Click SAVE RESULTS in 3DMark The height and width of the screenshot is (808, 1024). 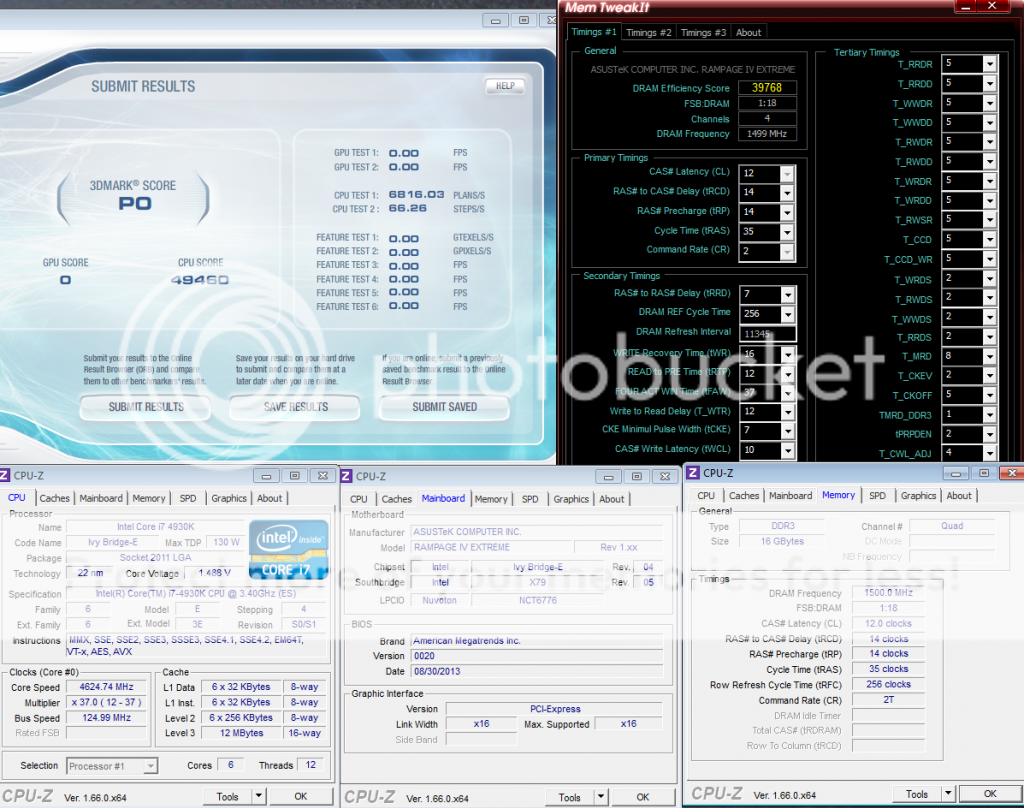(x=295, y=407)
